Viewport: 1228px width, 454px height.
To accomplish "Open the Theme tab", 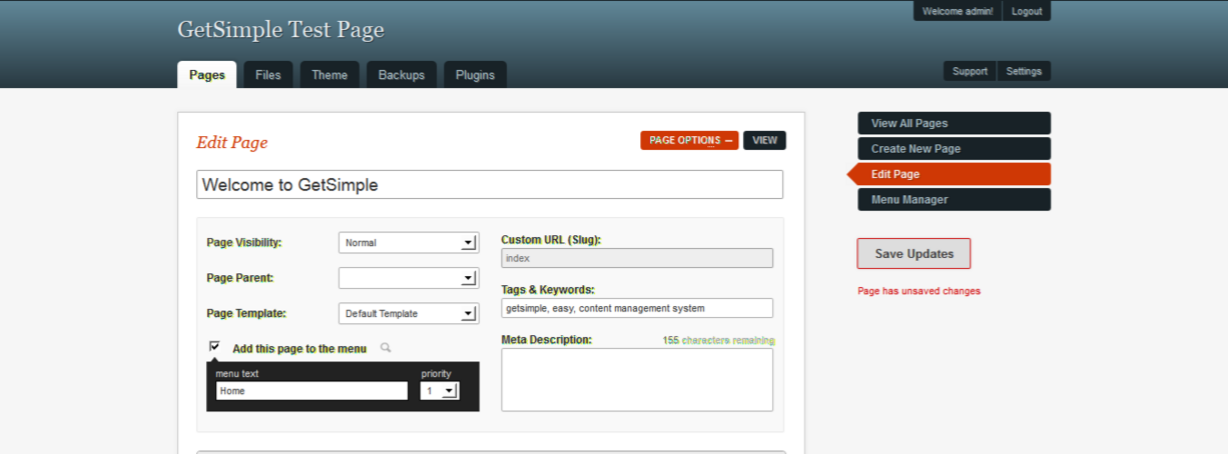I will point(329,75).
